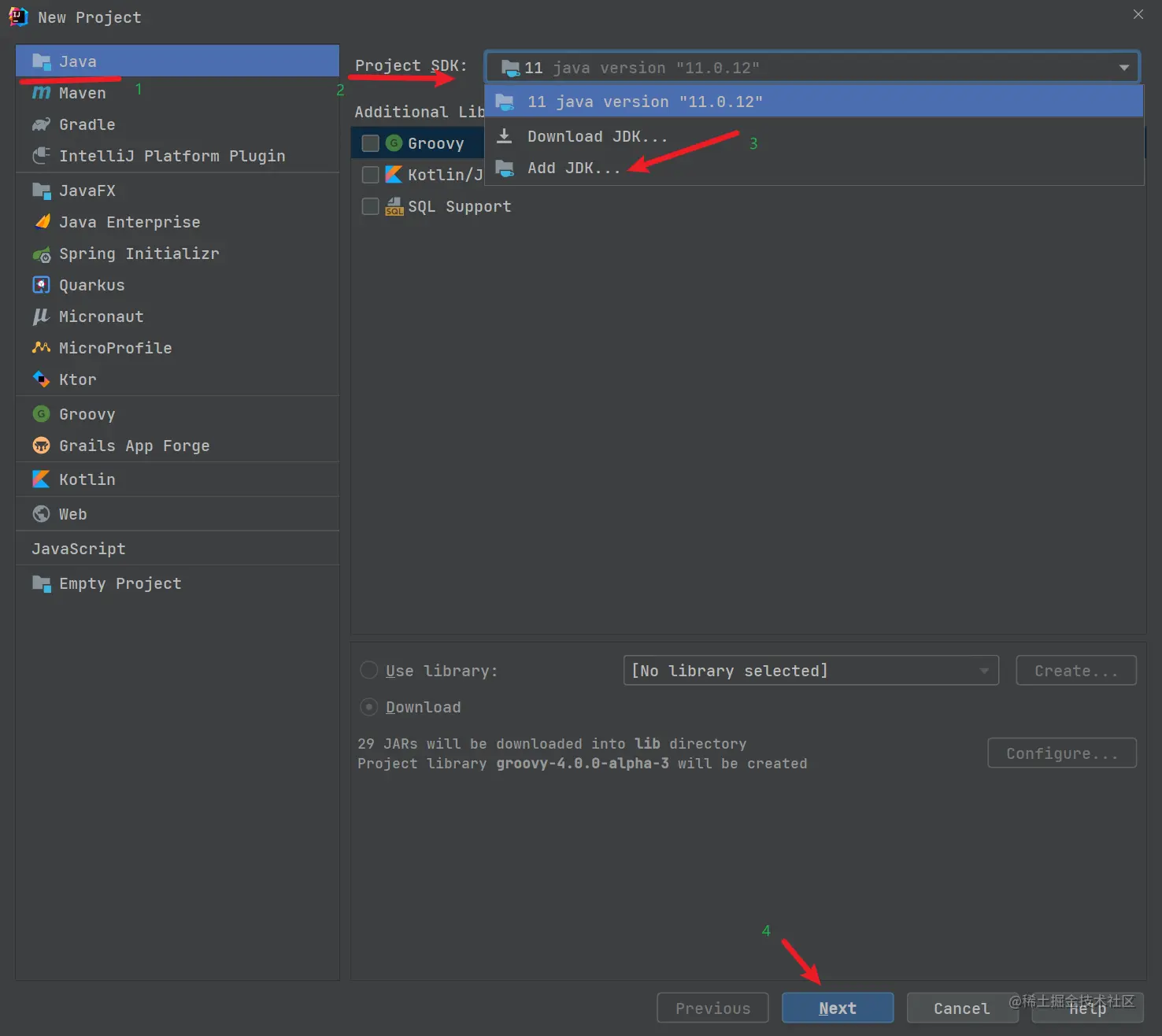1162x1036 pixels.
Task: Select the Use library radio button
Action: (368, 671)
